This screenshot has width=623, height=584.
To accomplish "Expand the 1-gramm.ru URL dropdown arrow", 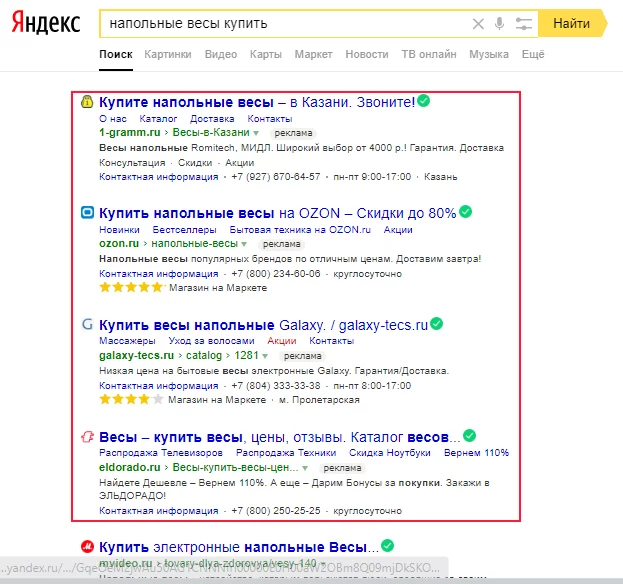I will pyautogui.click(x=256, y=133).
